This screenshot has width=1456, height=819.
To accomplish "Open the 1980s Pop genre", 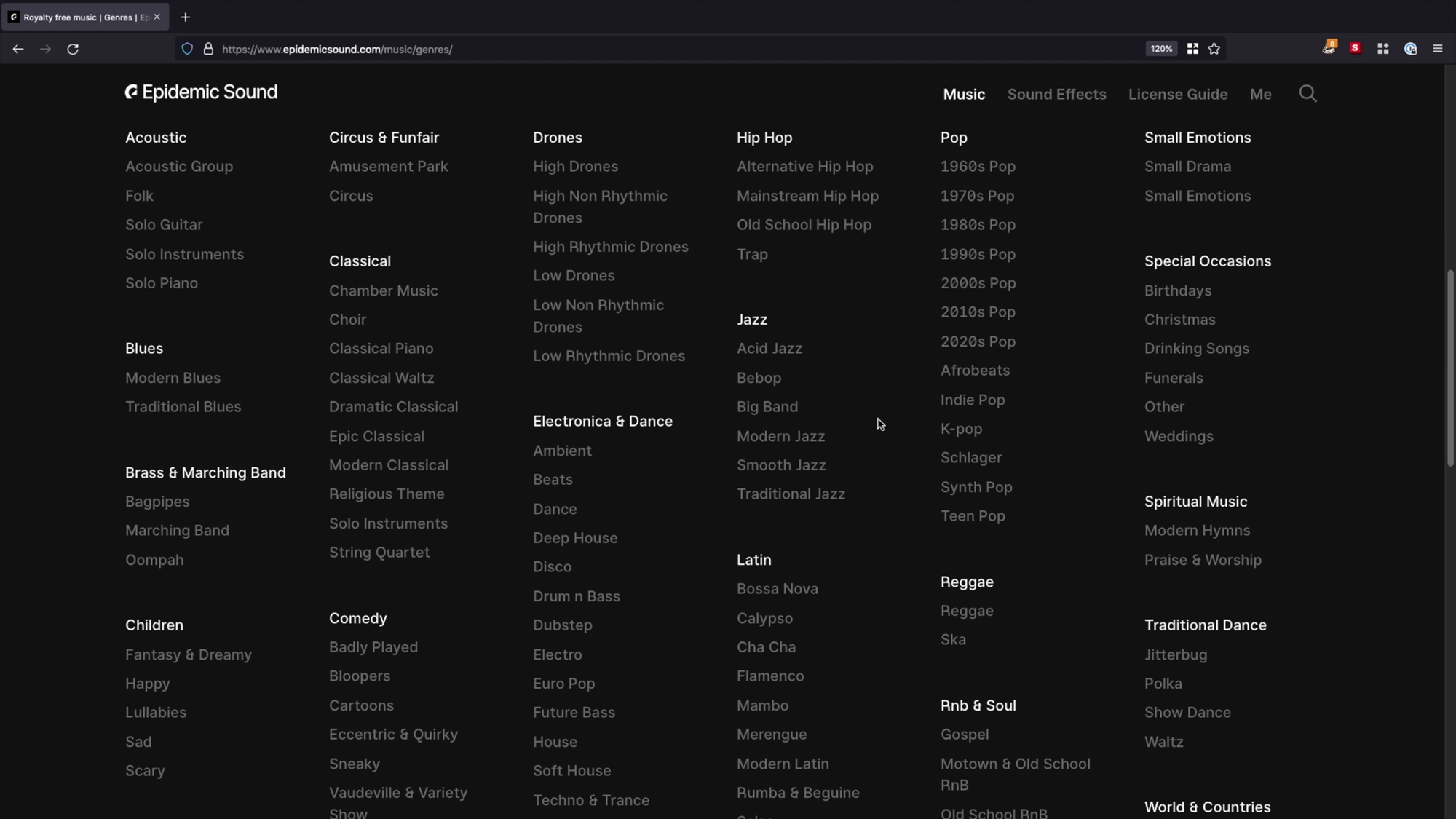I will click(x=978, y=225).
